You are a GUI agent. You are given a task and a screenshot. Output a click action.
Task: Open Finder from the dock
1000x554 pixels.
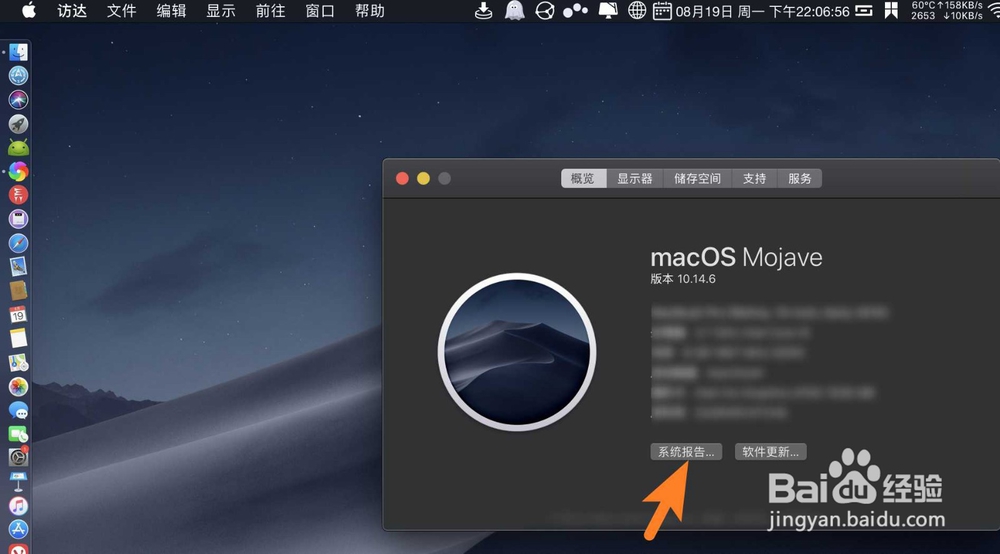(x=18, y=52)
